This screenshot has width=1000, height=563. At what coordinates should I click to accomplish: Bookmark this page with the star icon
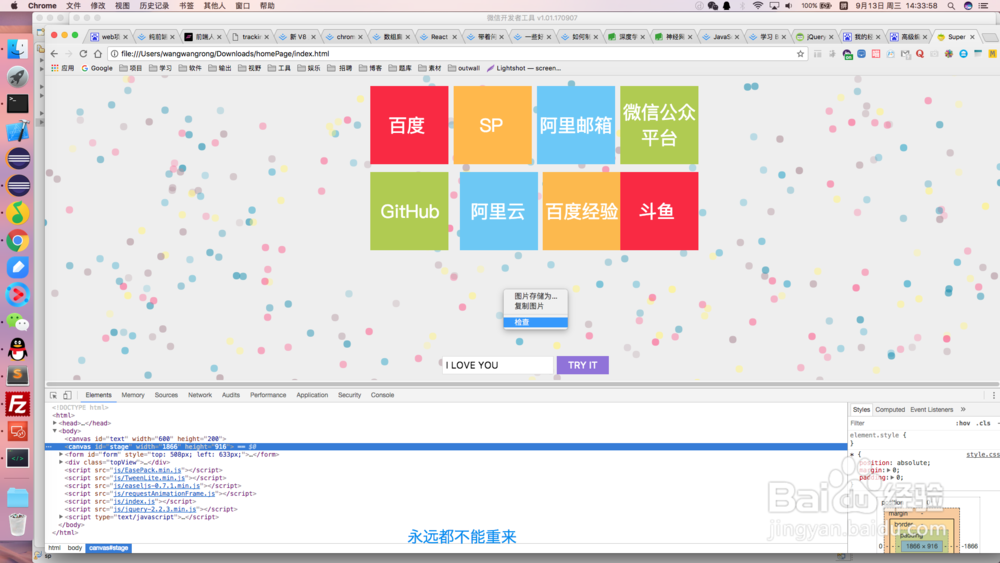(x=800, y=54)
